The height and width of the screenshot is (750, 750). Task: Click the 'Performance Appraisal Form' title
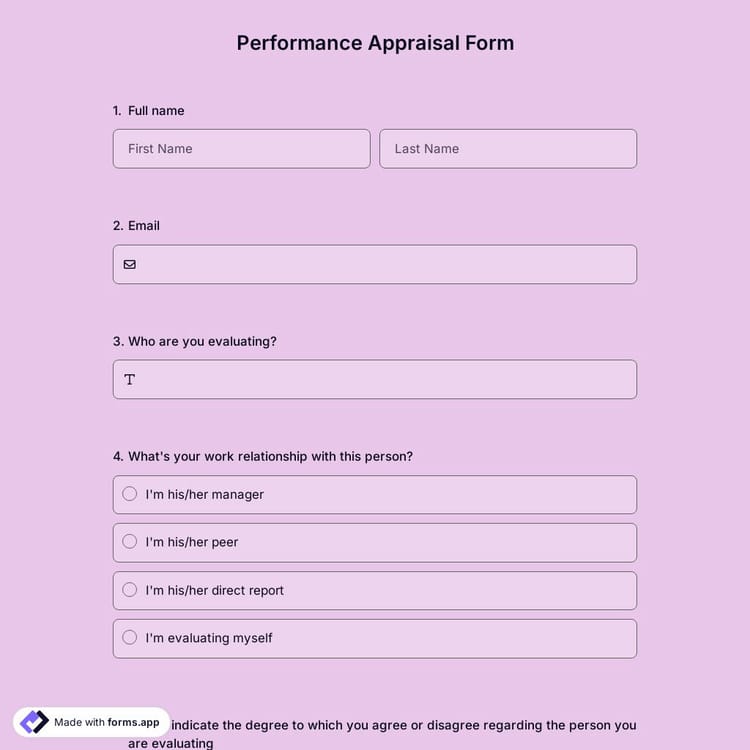point(375,43)
